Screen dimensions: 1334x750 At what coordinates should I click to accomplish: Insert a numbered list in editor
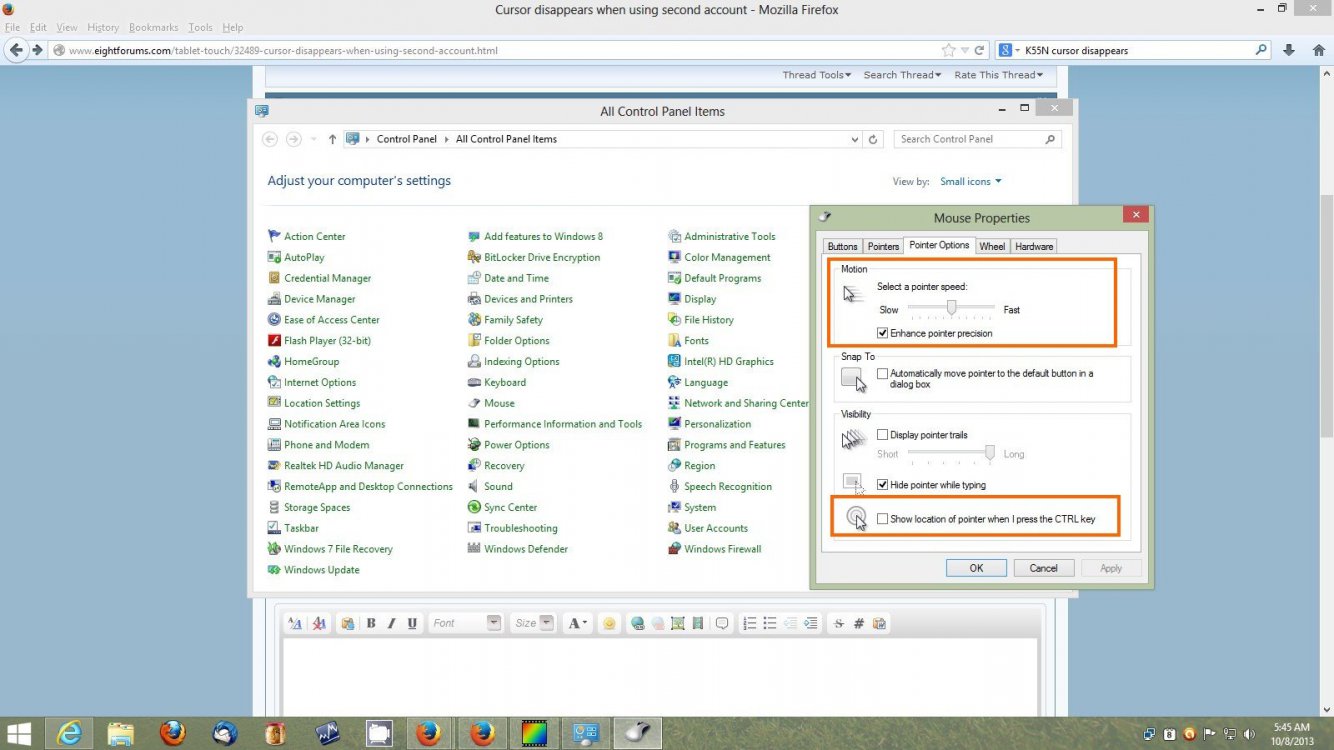750,623
